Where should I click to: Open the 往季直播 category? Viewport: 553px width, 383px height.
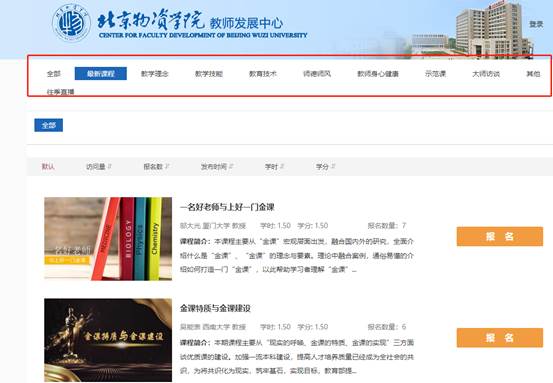[61, 92]
